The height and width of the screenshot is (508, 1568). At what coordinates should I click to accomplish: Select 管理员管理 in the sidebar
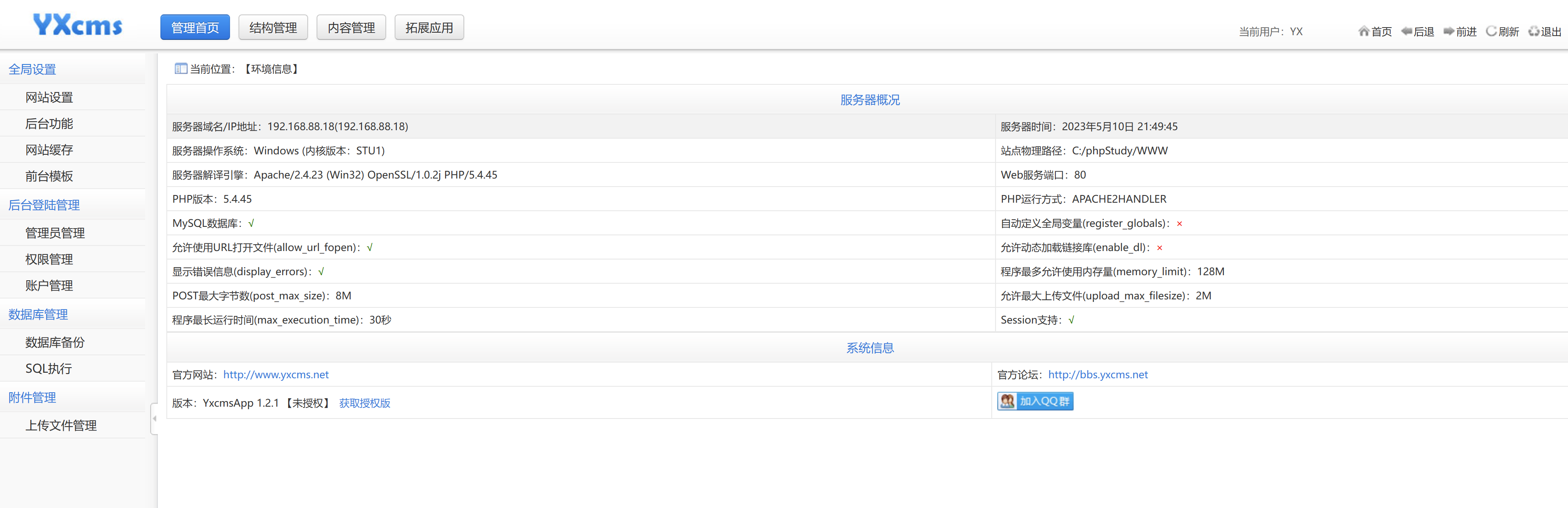point(55,233)
